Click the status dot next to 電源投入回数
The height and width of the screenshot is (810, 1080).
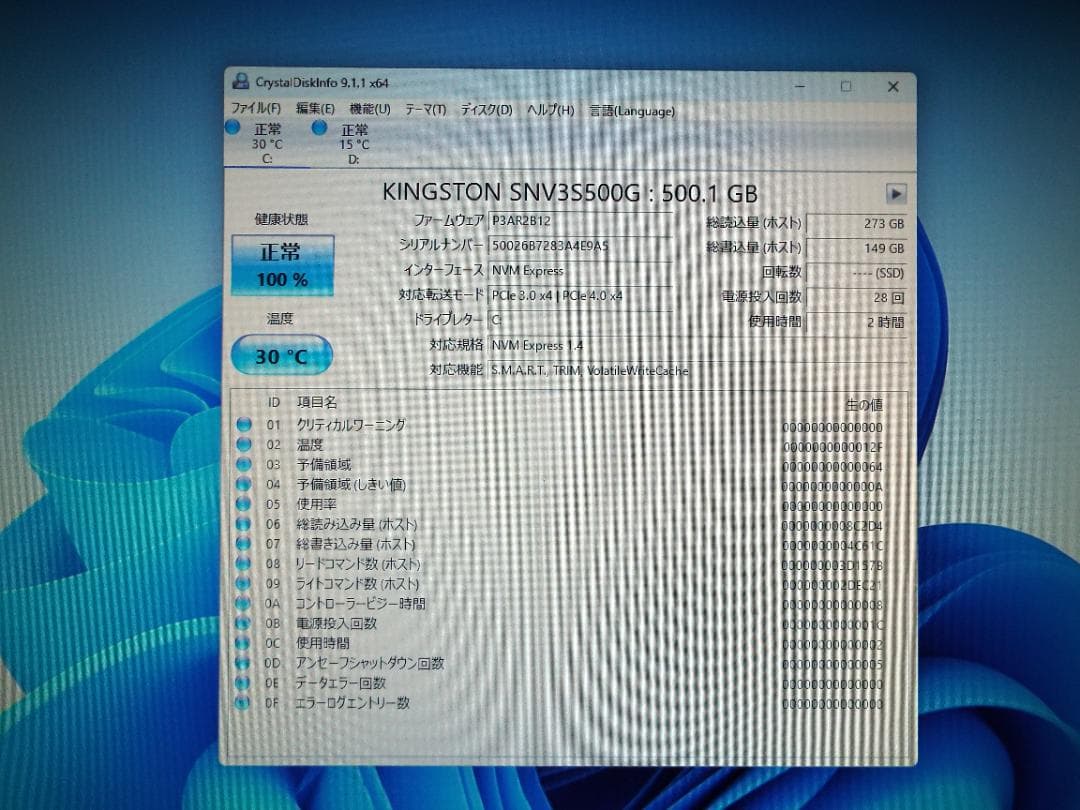click(243, 624)
